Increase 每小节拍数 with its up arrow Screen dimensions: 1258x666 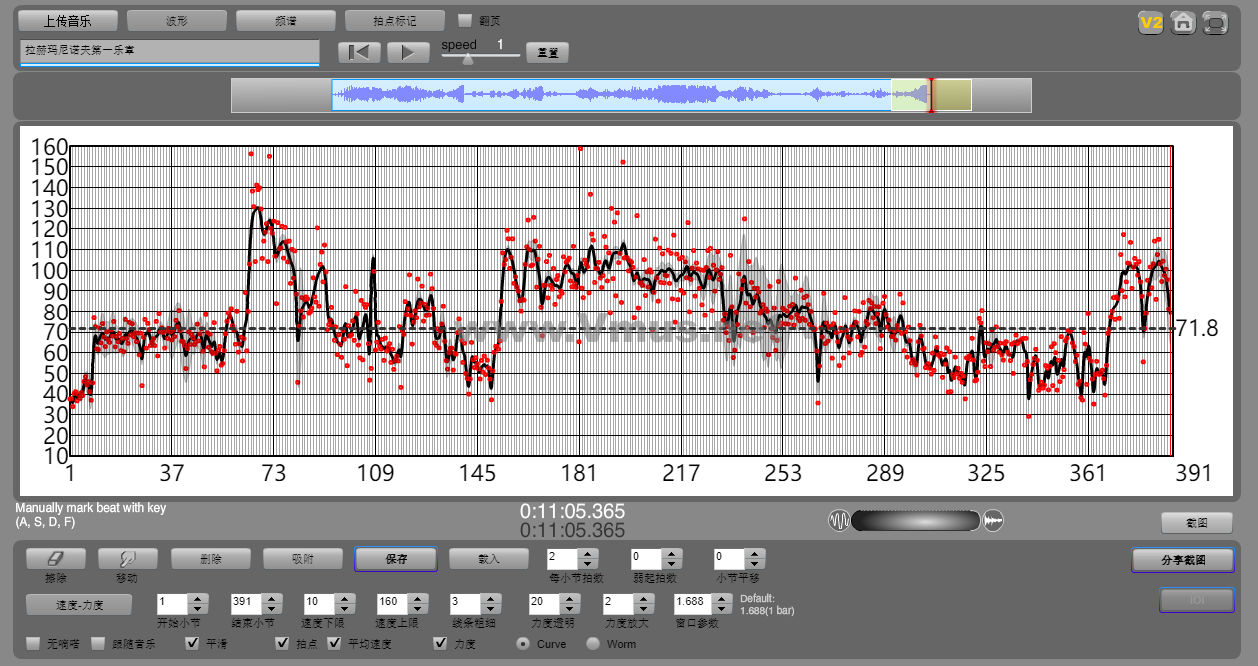tap(588, 553)
